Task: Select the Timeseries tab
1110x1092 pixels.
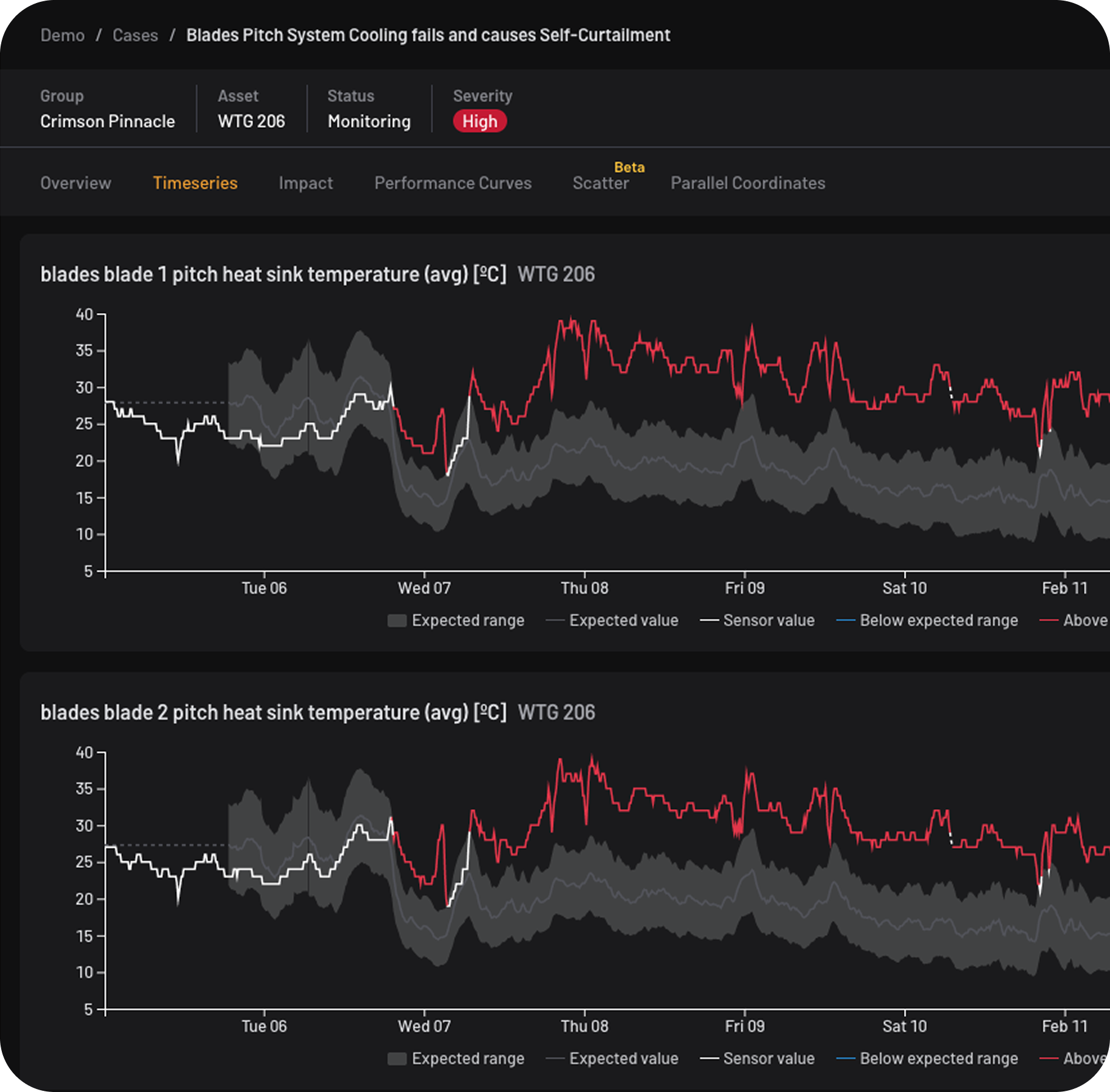Action: click(x=195, y=183)
